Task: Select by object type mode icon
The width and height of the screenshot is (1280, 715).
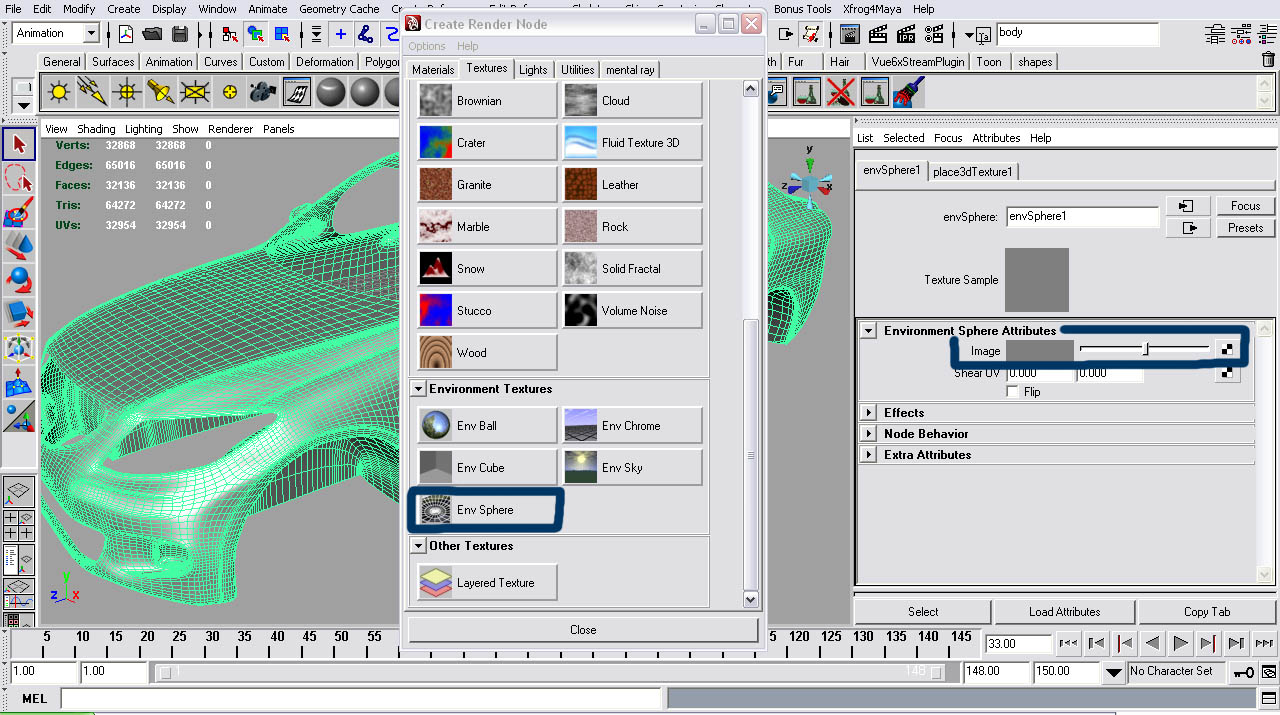Action: tap(256, 33)
